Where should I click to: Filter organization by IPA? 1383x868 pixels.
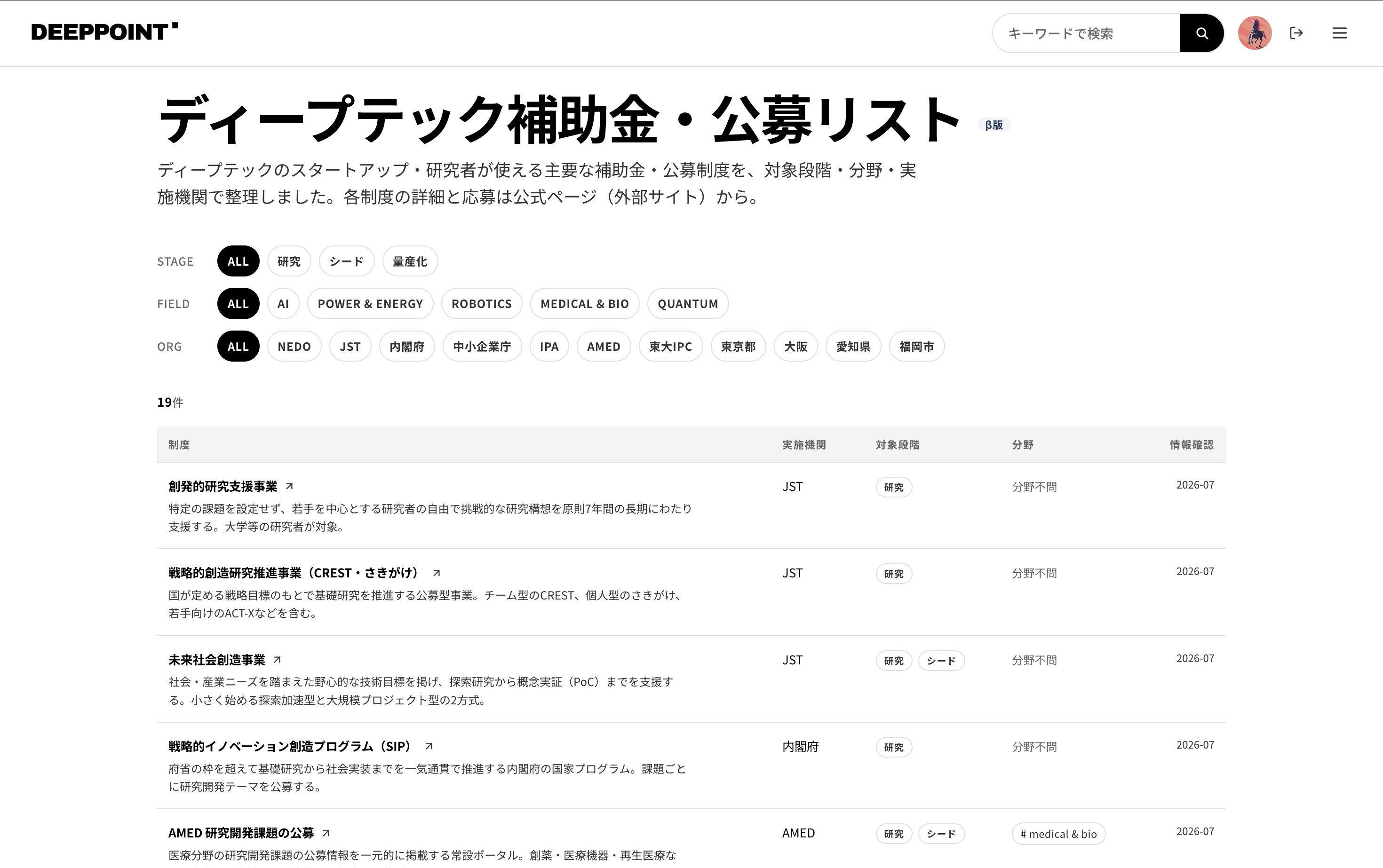[549, 346]
